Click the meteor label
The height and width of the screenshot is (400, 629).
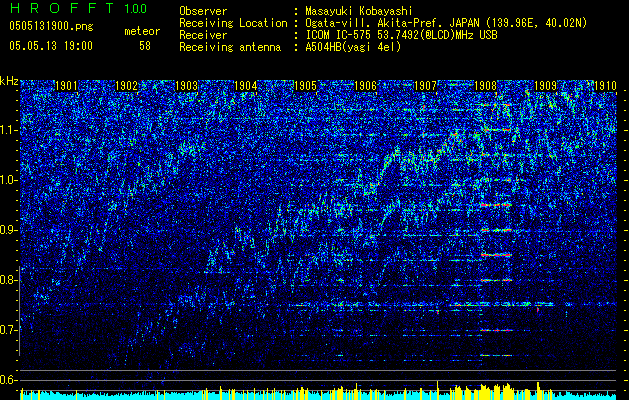(142, 31)
